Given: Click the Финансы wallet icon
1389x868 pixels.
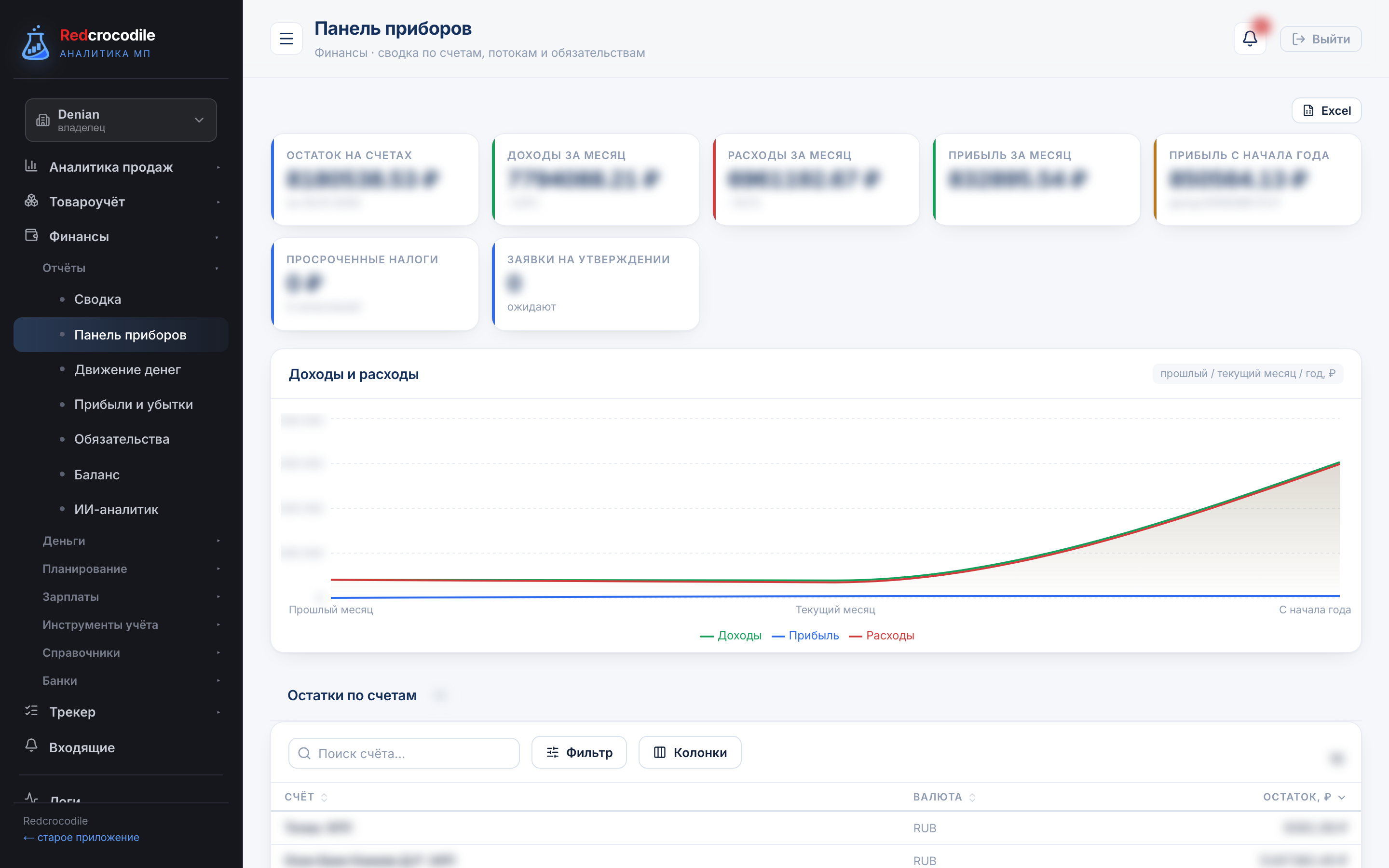Looking at the screenshot, I should pos(31,235).
